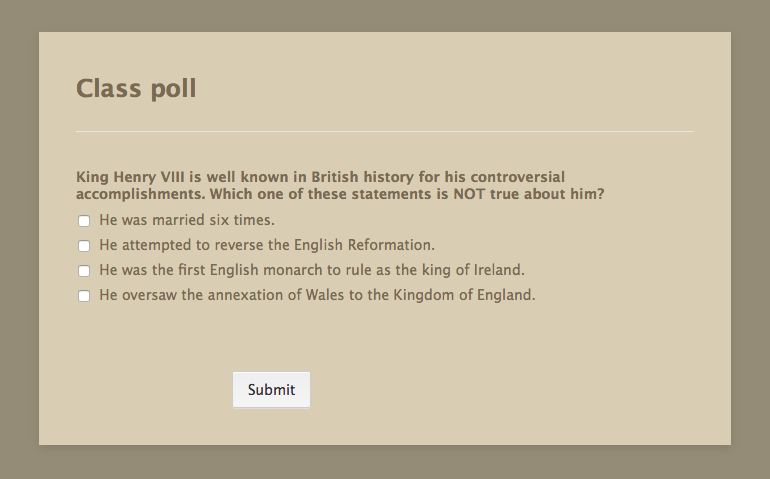Tick the checkbox for reversing the English Reformation

84,246
